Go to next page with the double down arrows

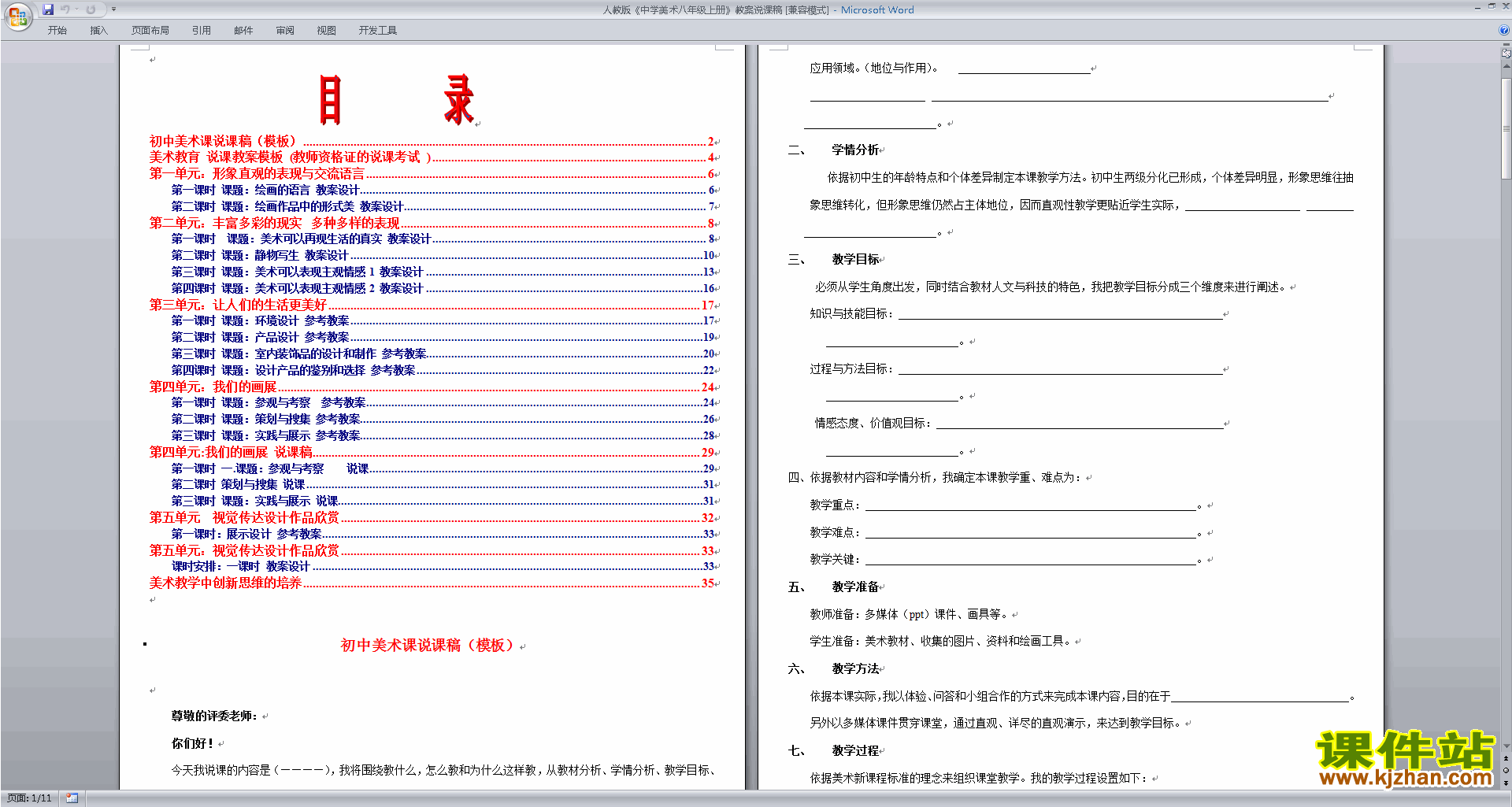point(1506,782)
